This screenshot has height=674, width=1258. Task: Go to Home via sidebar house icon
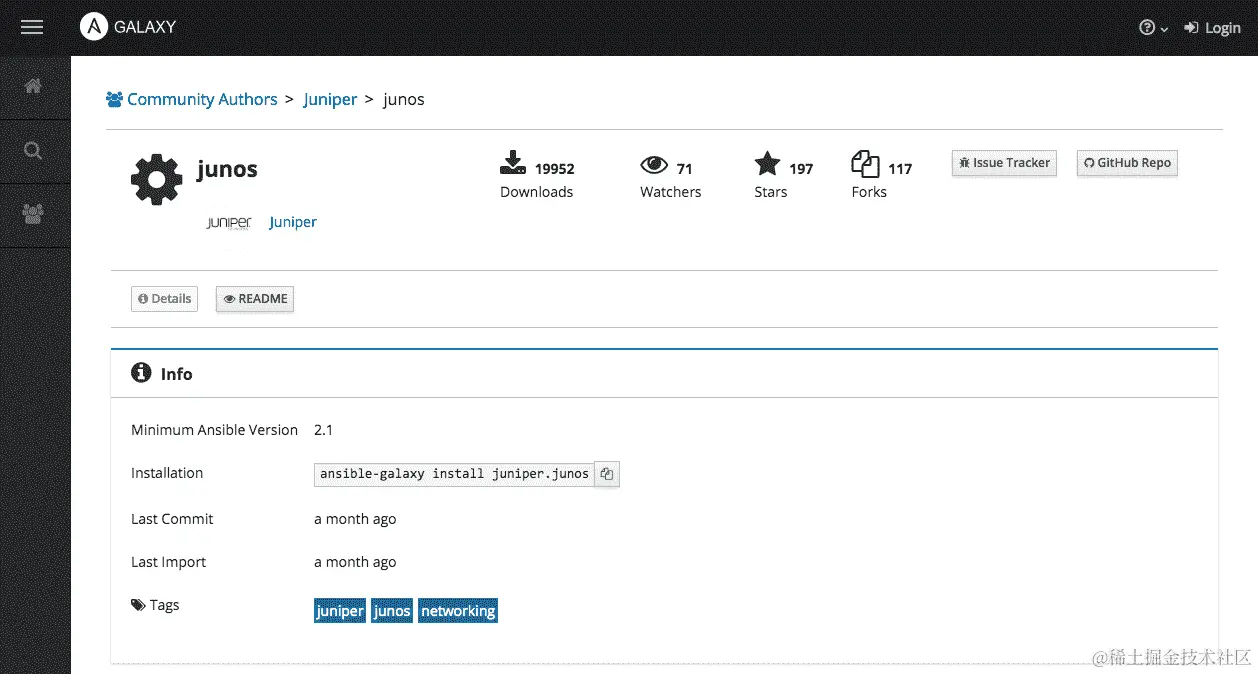pos(33,86)
